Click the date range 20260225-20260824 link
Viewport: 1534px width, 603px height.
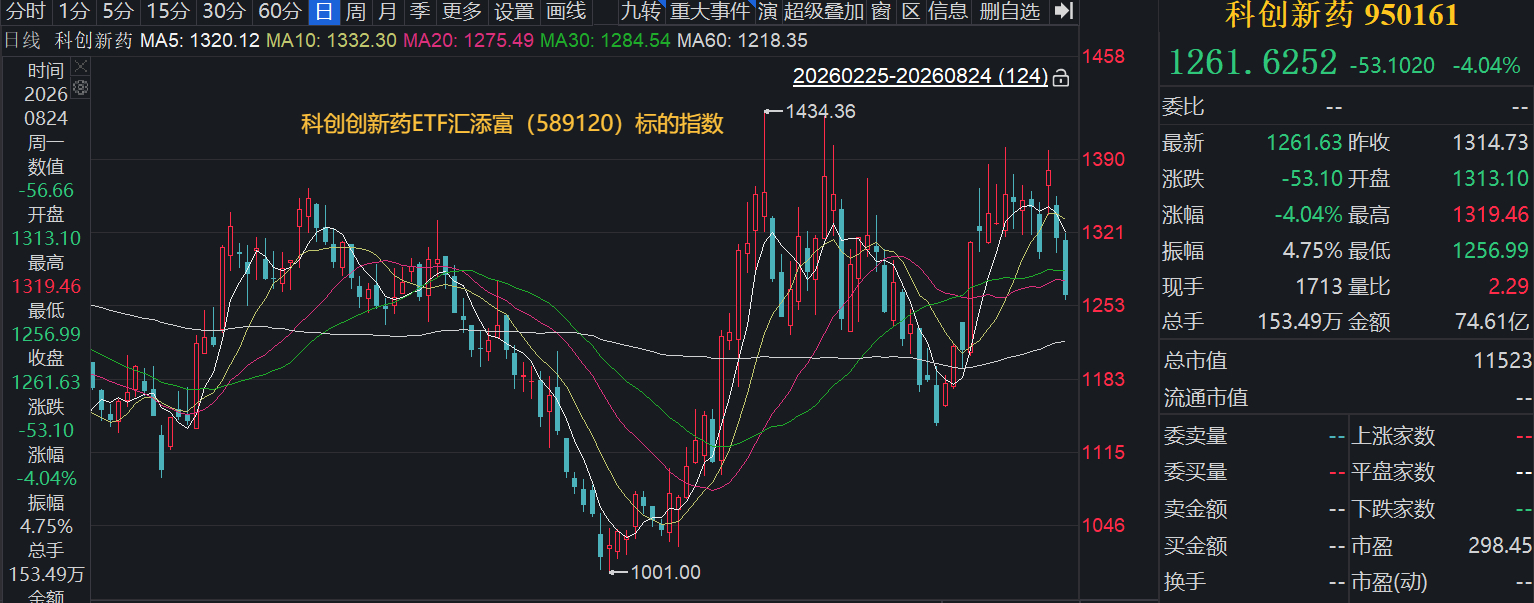pyautogui.click(x=920, y=77)
